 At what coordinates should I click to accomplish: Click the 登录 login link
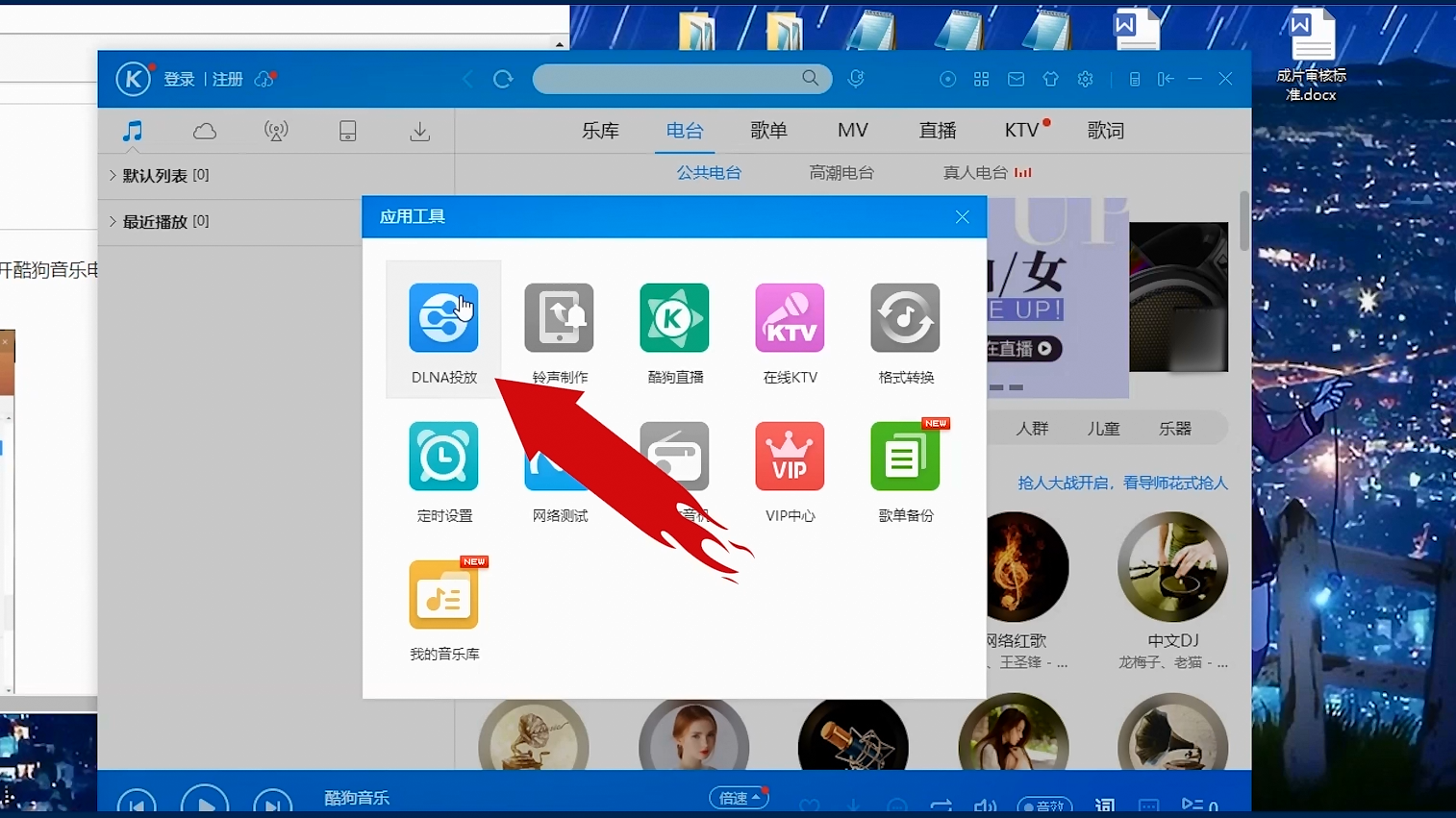[179, 79]
